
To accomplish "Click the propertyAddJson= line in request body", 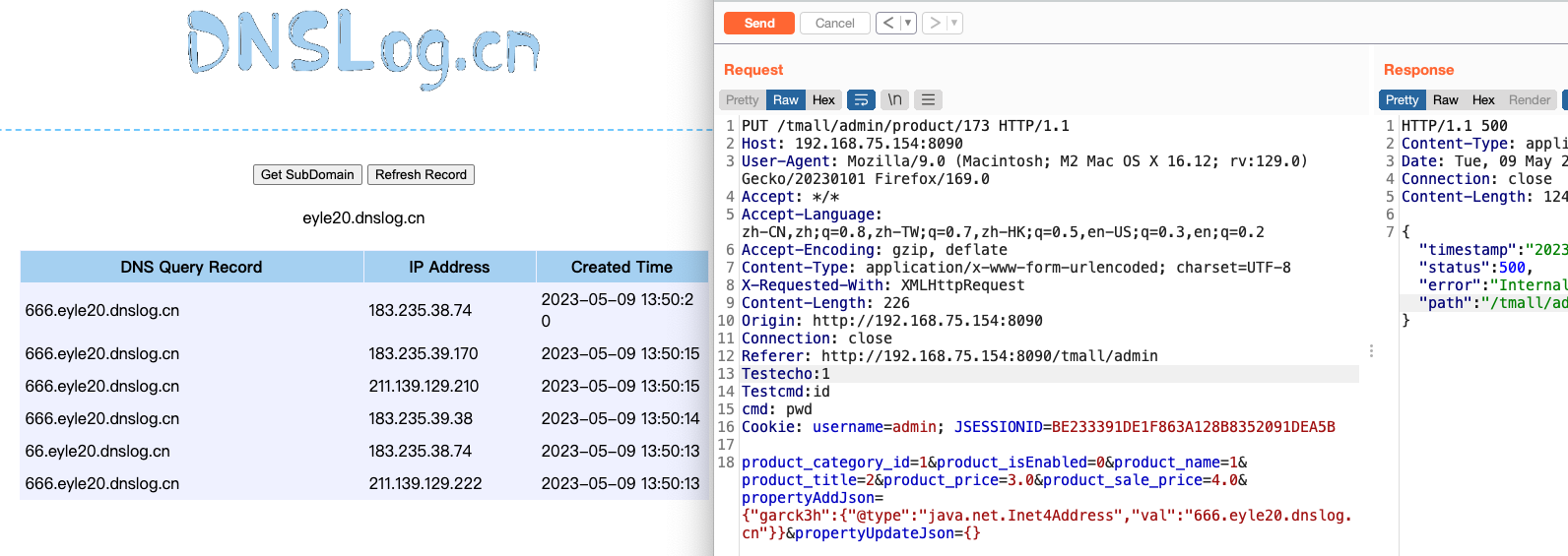I will tap(813, 497).
